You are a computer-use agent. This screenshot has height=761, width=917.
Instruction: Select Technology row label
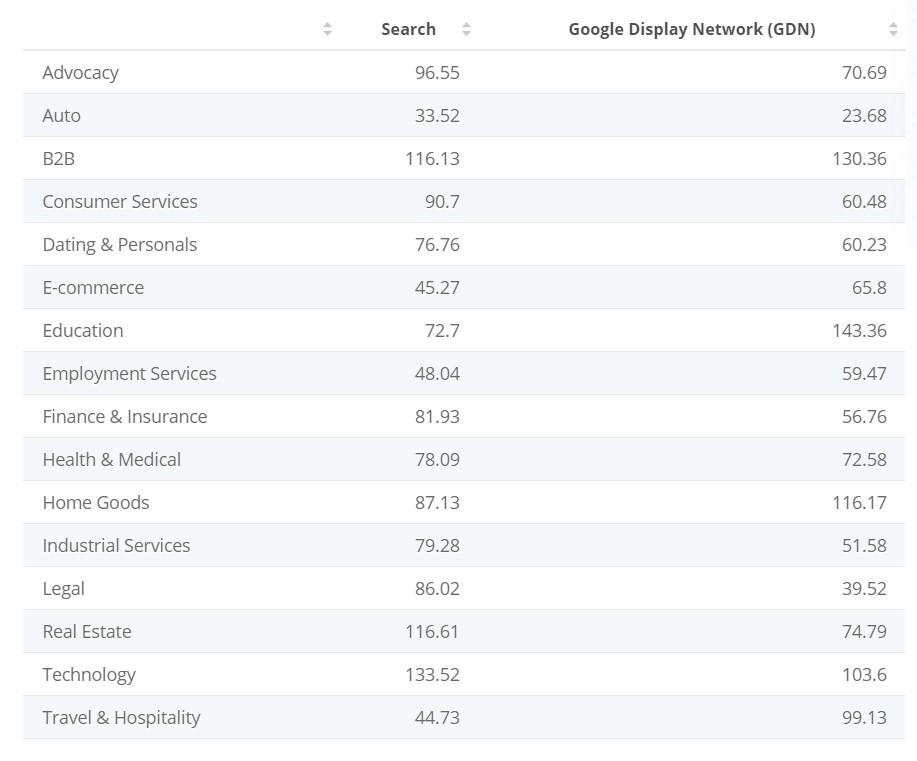(89, 674)
